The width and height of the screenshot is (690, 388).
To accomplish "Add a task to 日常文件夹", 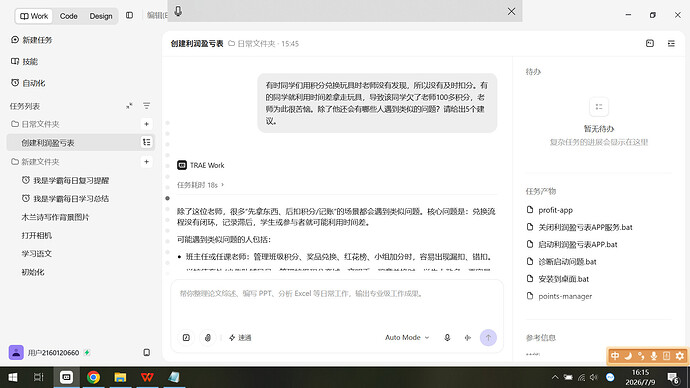I will click(x=147, y=124).
